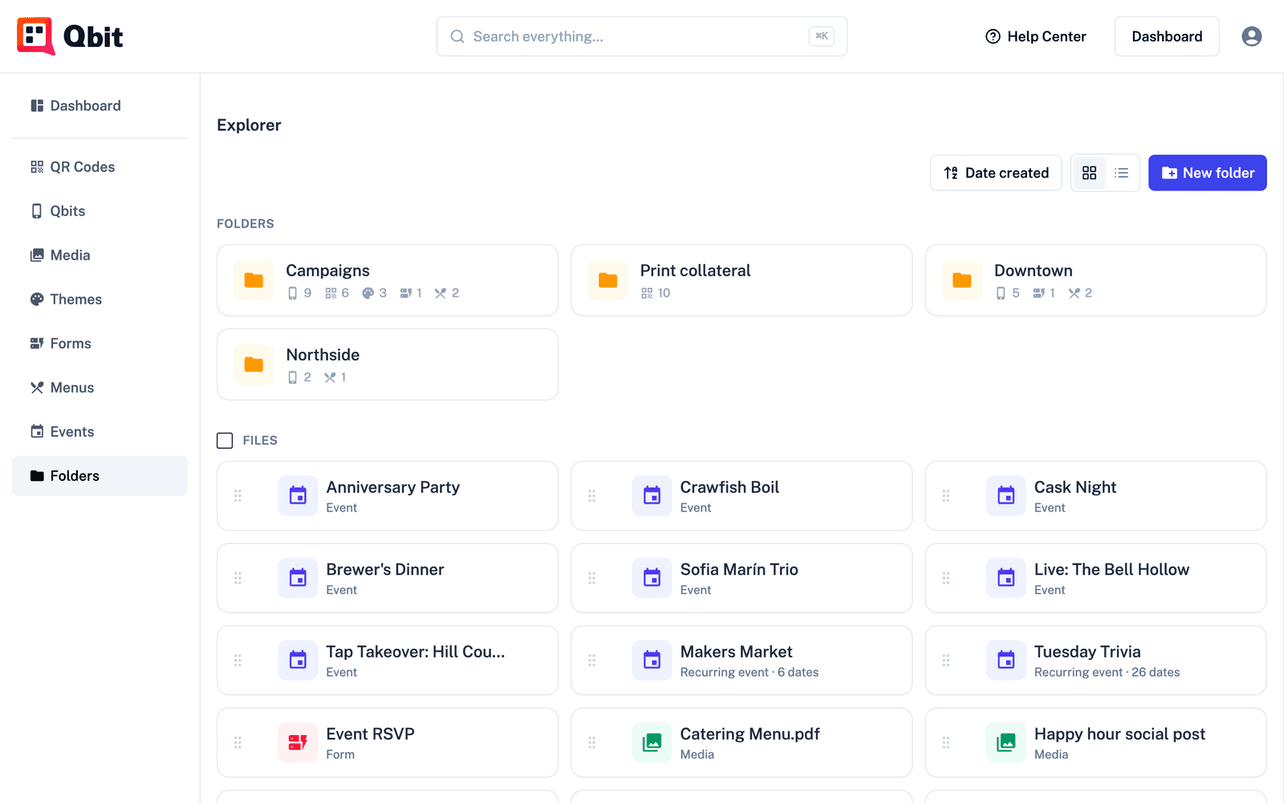This screenshot has height=803, width=1284.
Task: Open the Cask Night file title
Action: (x=1075, y=487)
